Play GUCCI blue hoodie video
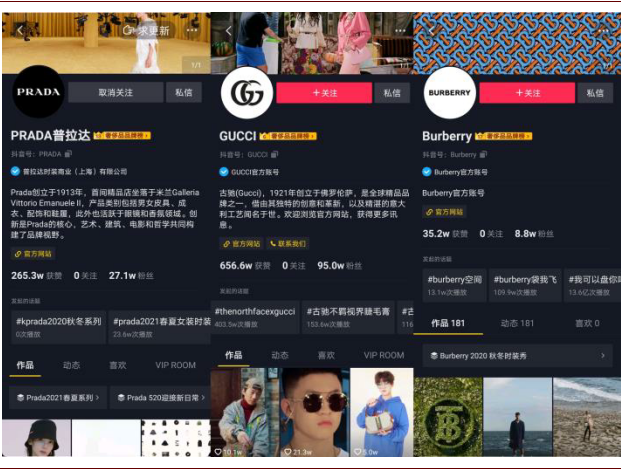621x470 pixels. (382, 412)
